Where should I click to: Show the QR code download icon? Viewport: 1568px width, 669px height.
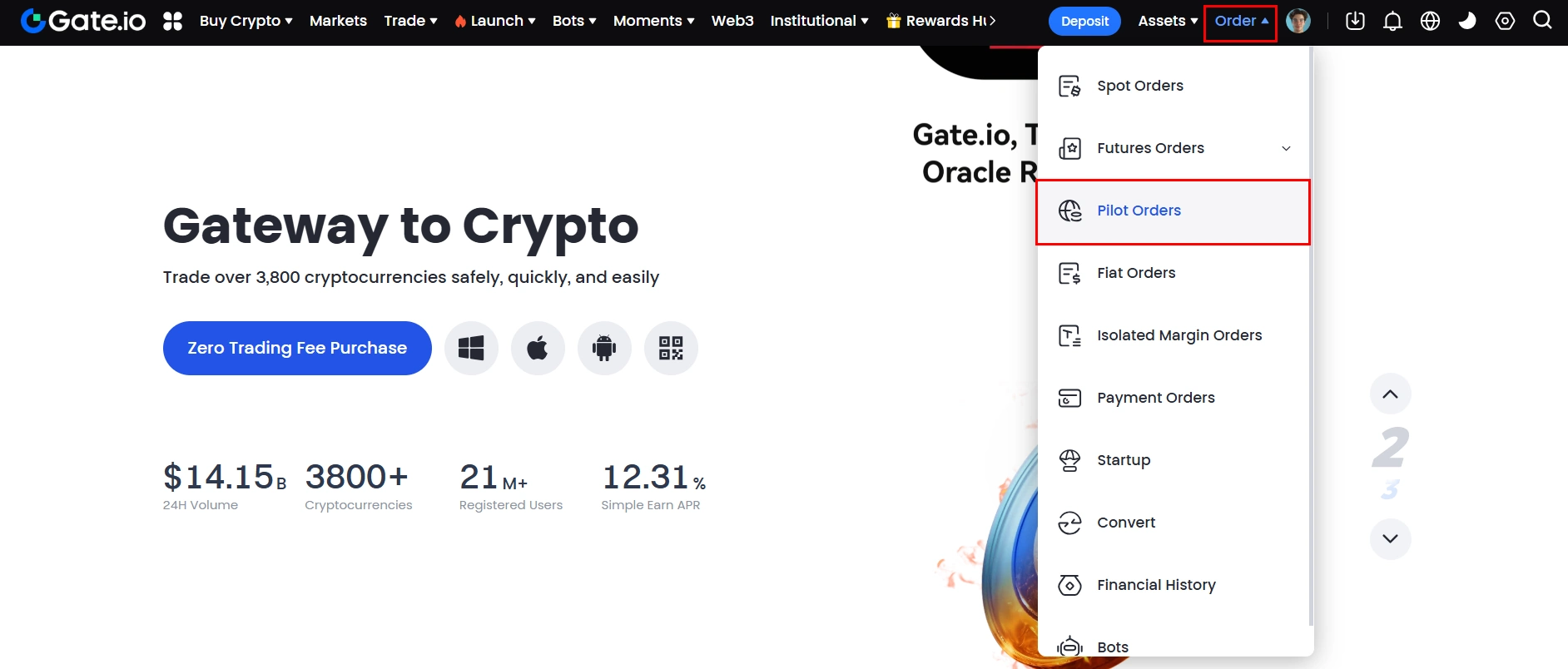(671, 348)
